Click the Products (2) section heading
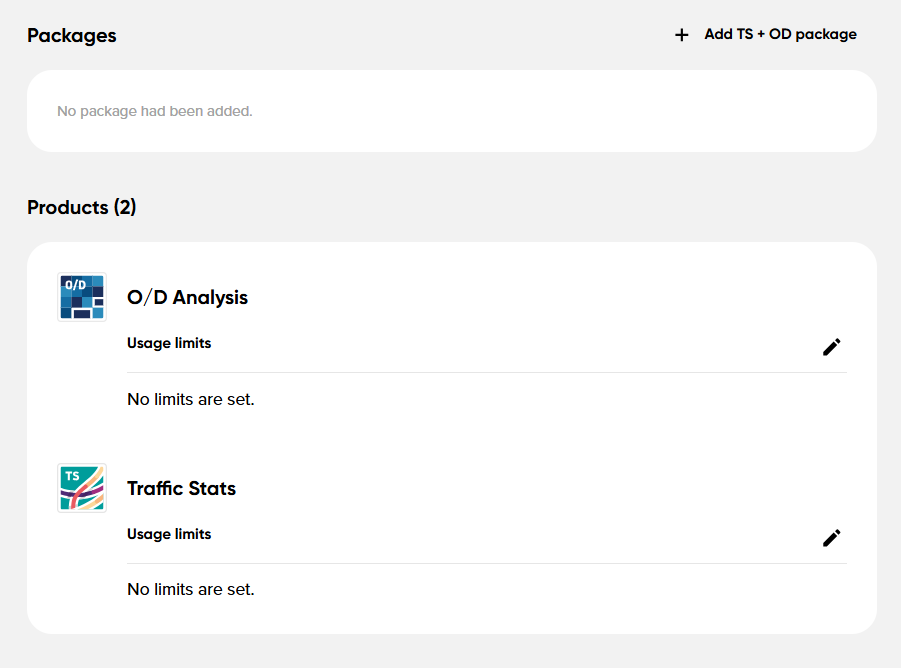The height and width of the screenshot is (668, 901). [82, 207]
